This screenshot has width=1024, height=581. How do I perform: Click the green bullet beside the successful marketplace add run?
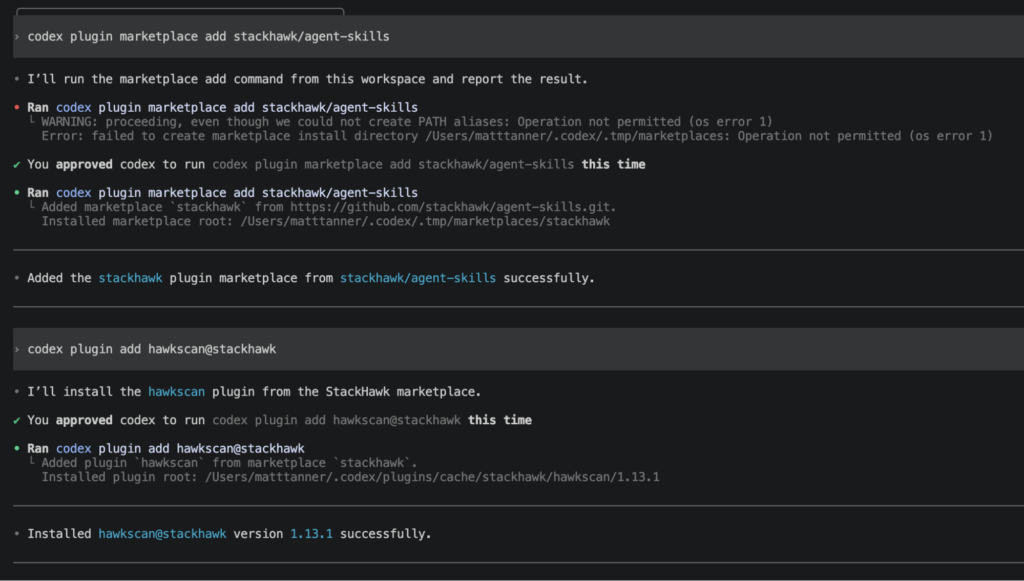(x=17, y=193)
